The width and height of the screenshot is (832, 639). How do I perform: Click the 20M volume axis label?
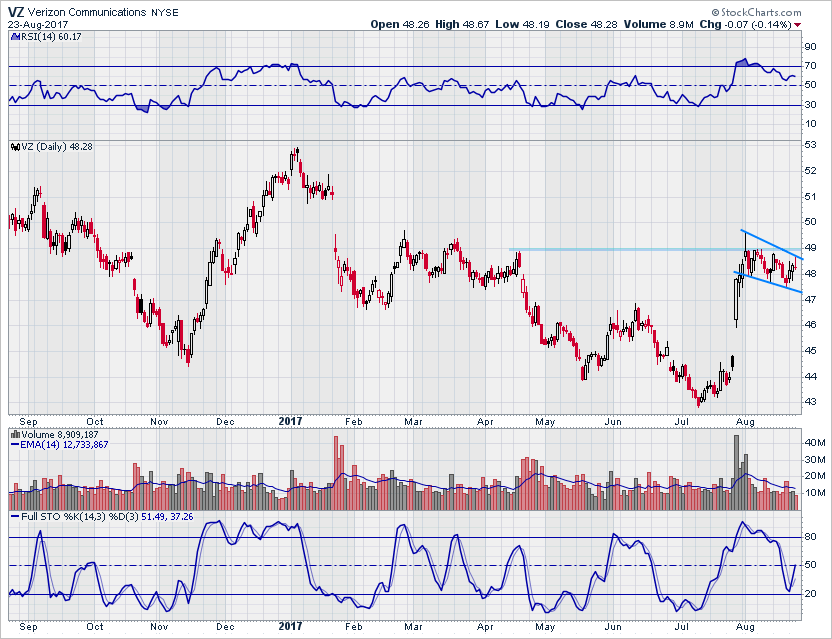click(814, 476)
